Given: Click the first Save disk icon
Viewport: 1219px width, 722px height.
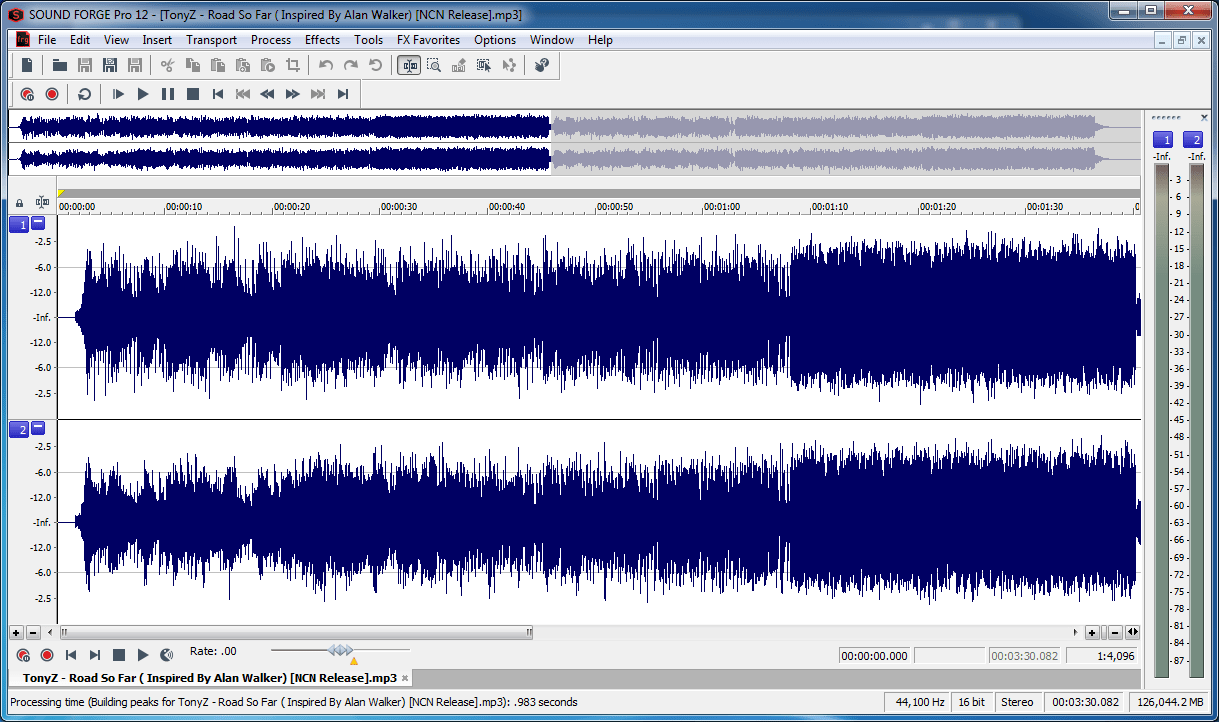Looking at the screenshot, I should click(x=85, y=65).
